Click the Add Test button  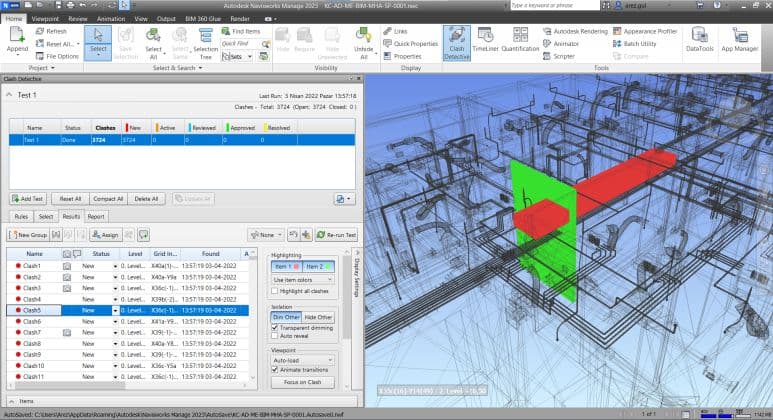click(28, 199)
